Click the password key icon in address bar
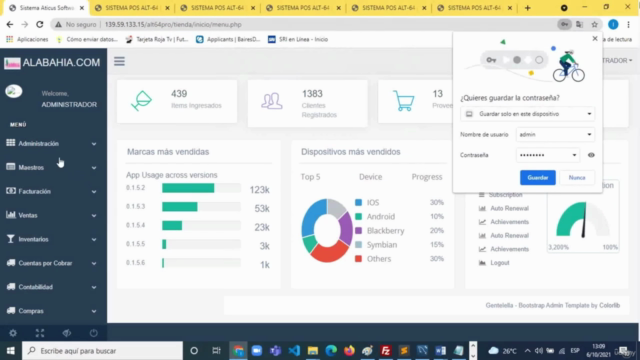Image resolution: width=640 pixels, height=360 pixels. pyautogui.click(x=564, y=24)
